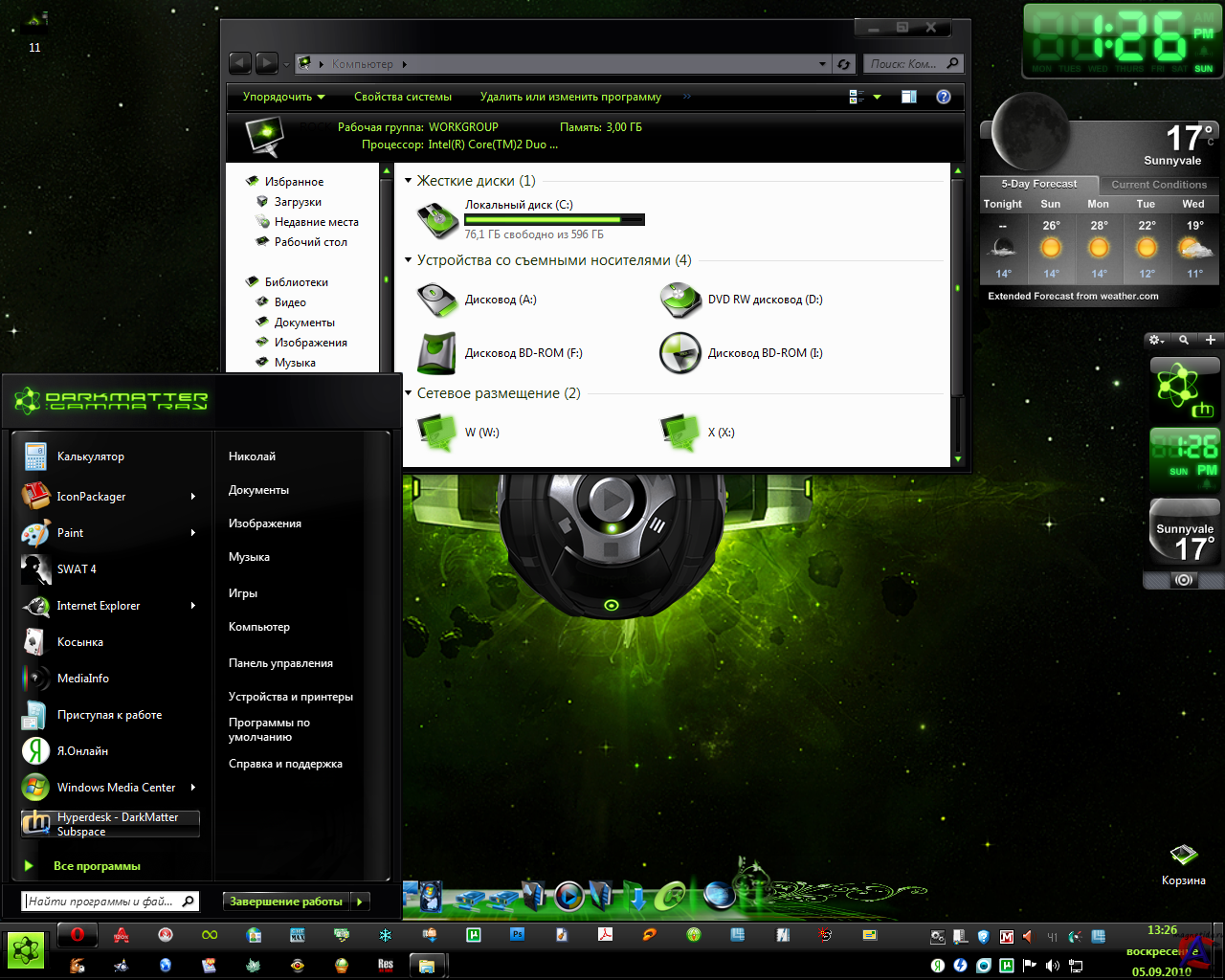Launch Калькулятор from the Start menu
Viewport: 1225px width, 980px height.
[90, 457]
